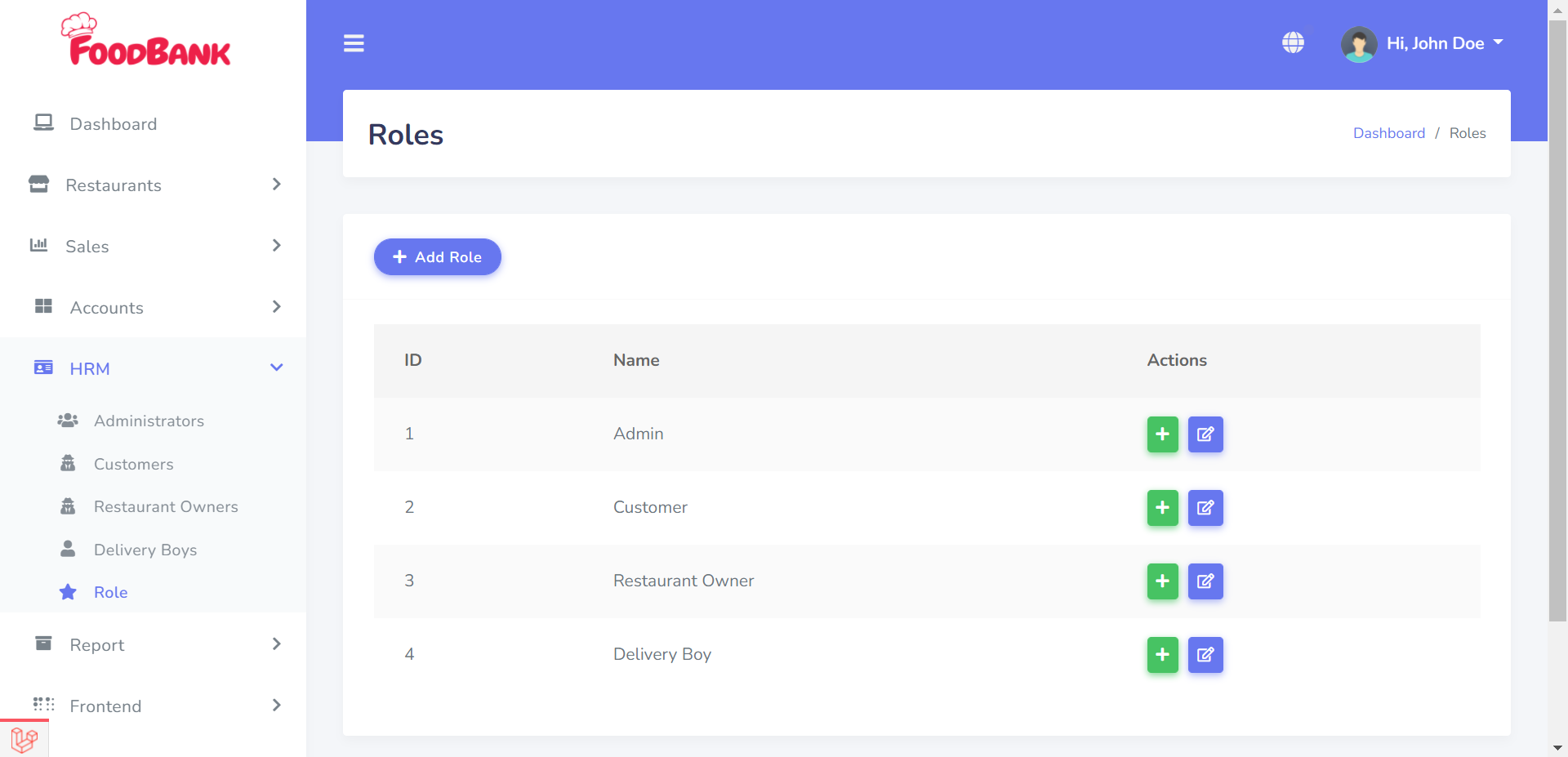Click the Frontend dots icon
Screen dimensions: 1568x757
[43, 705]
